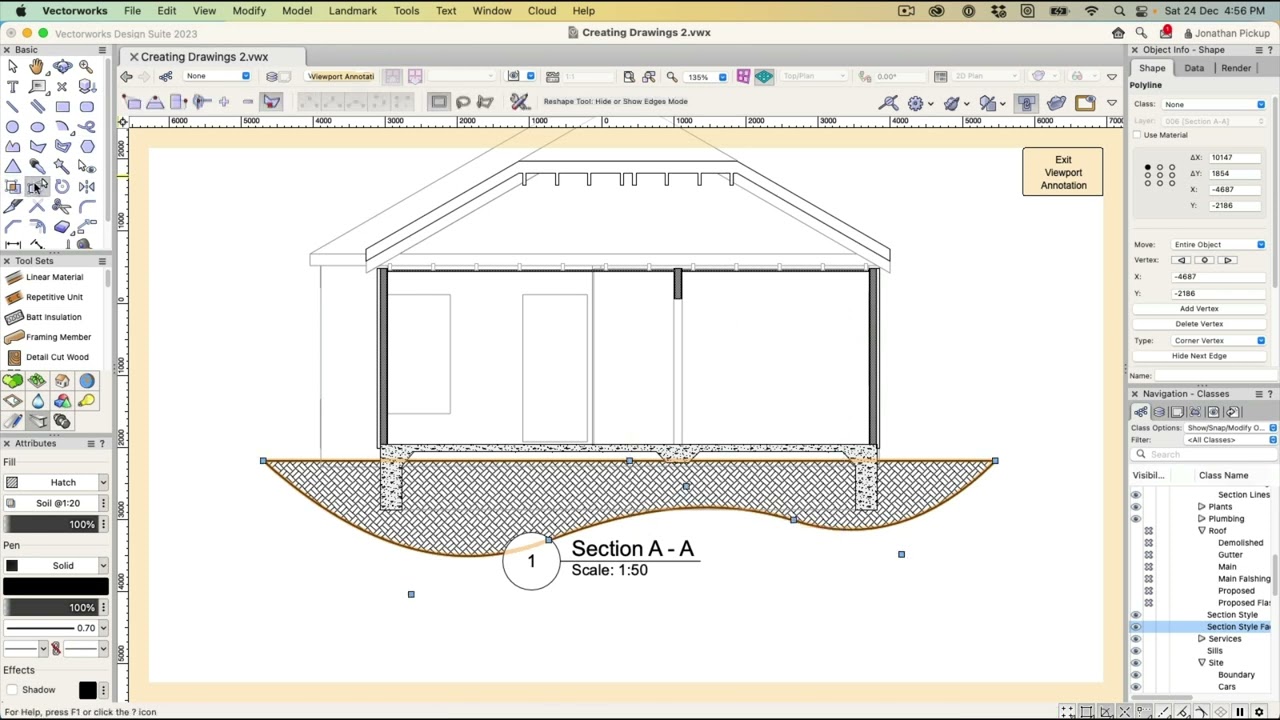Screen dimensions: 1280x720
Task: Click the Delete Vertex button
Action: 1199,324
